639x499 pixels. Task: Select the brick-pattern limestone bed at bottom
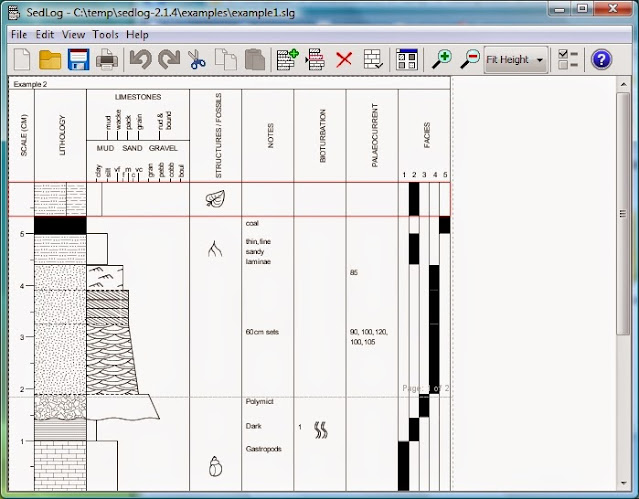[60, 465]
